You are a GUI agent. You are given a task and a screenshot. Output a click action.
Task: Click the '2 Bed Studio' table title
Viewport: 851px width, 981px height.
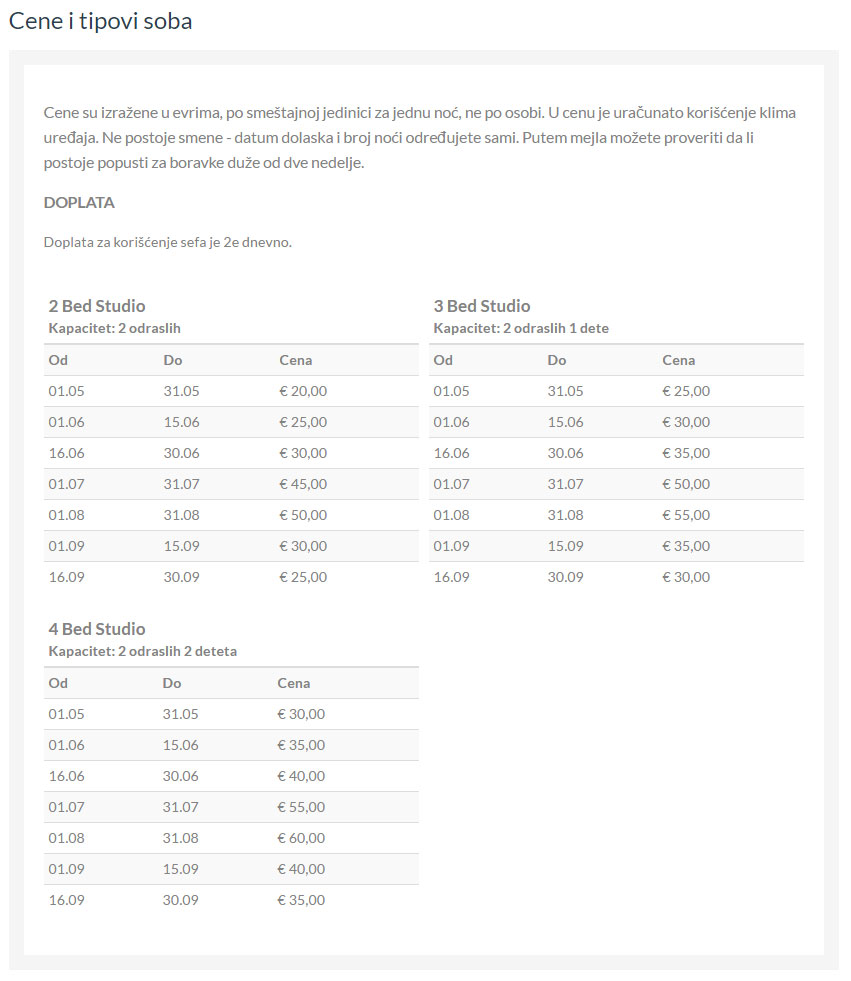click(x=97, y=306)
